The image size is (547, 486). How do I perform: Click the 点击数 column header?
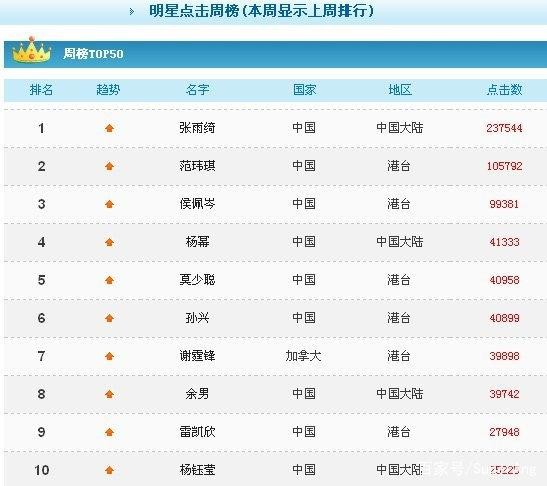click(504, 90)
